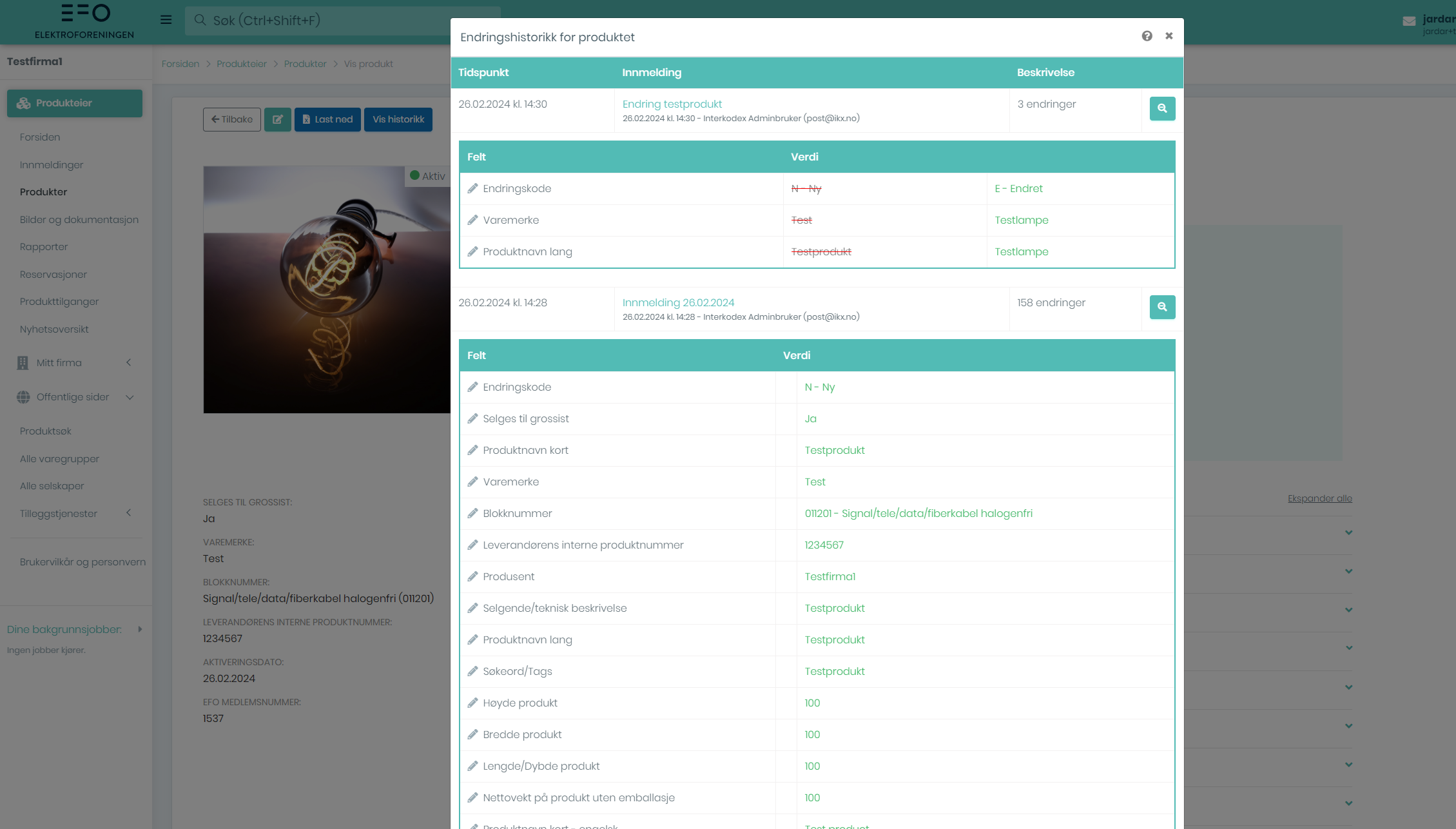Toggle the hamburger sidebar menu
Screen dimensions: 1456x829
pos(166,20)
